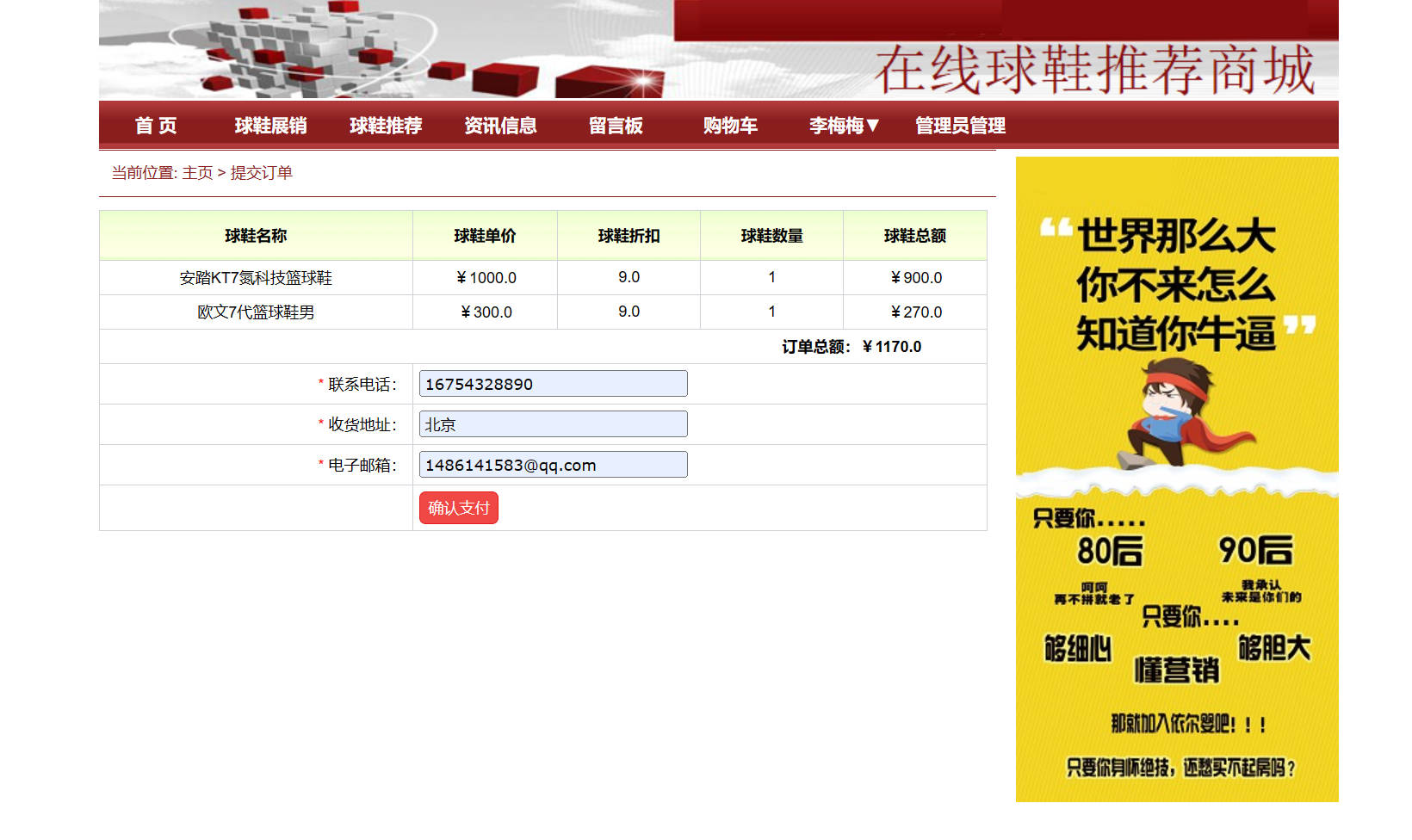Click the 电子邮箱 email input field
Screen dimensions: 1412x840
pyautogui.click(x=552, y=464)
